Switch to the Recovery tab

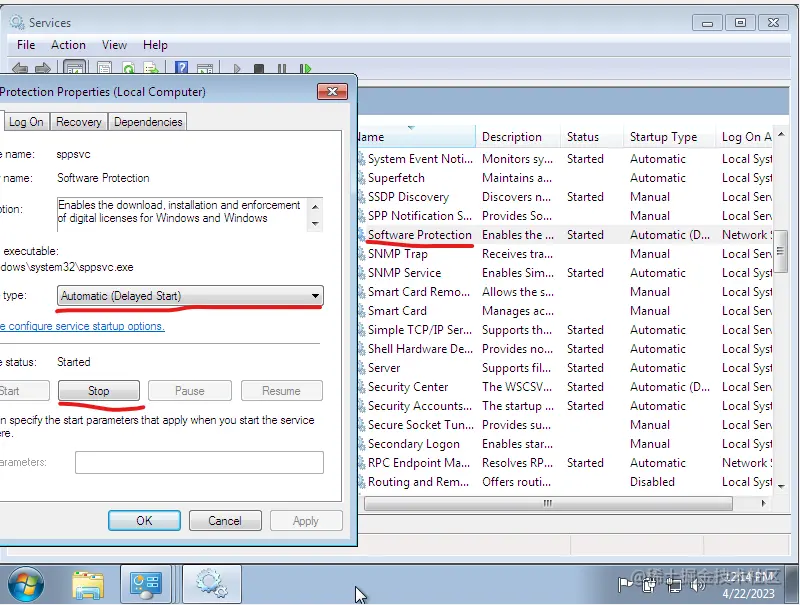79,122
